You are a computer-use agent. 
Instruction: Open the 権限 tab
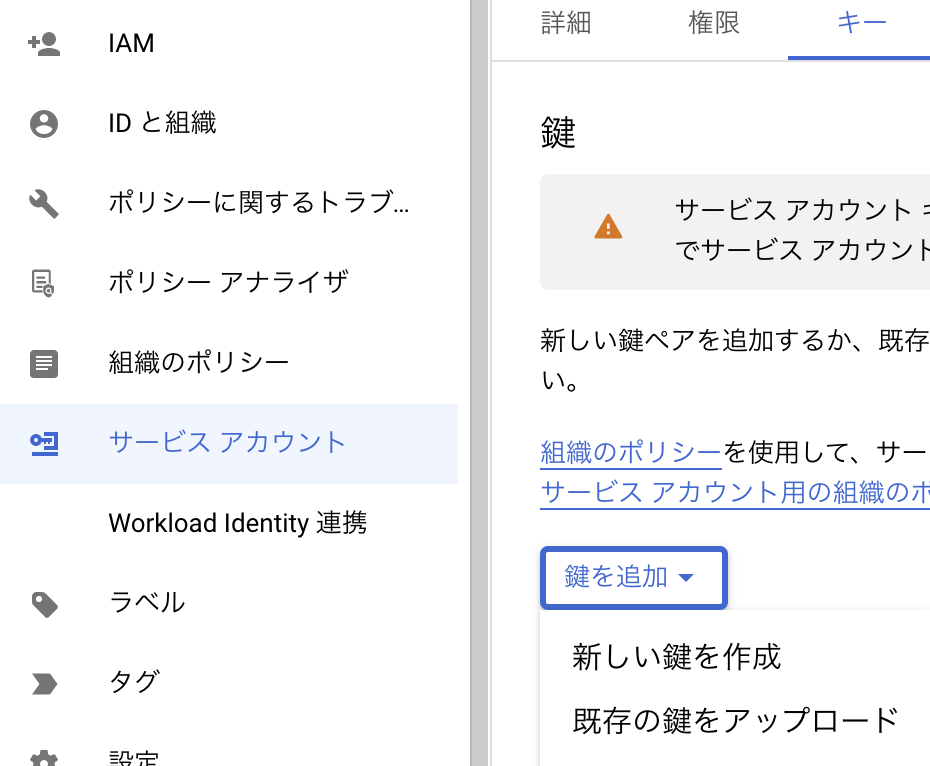pyautogui.click(x=713, y=23)
